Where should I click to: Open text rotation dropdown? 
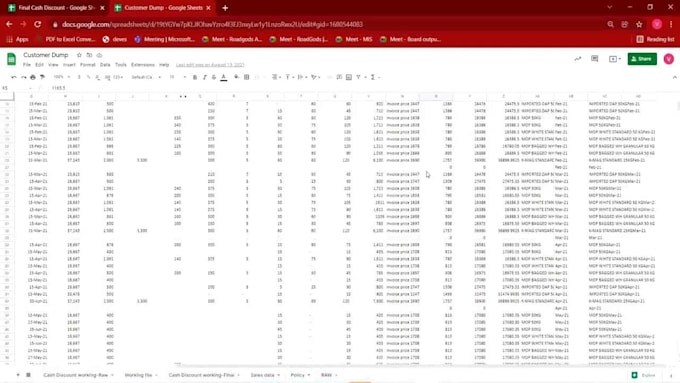pyautogui.click(x=315, y=77)
